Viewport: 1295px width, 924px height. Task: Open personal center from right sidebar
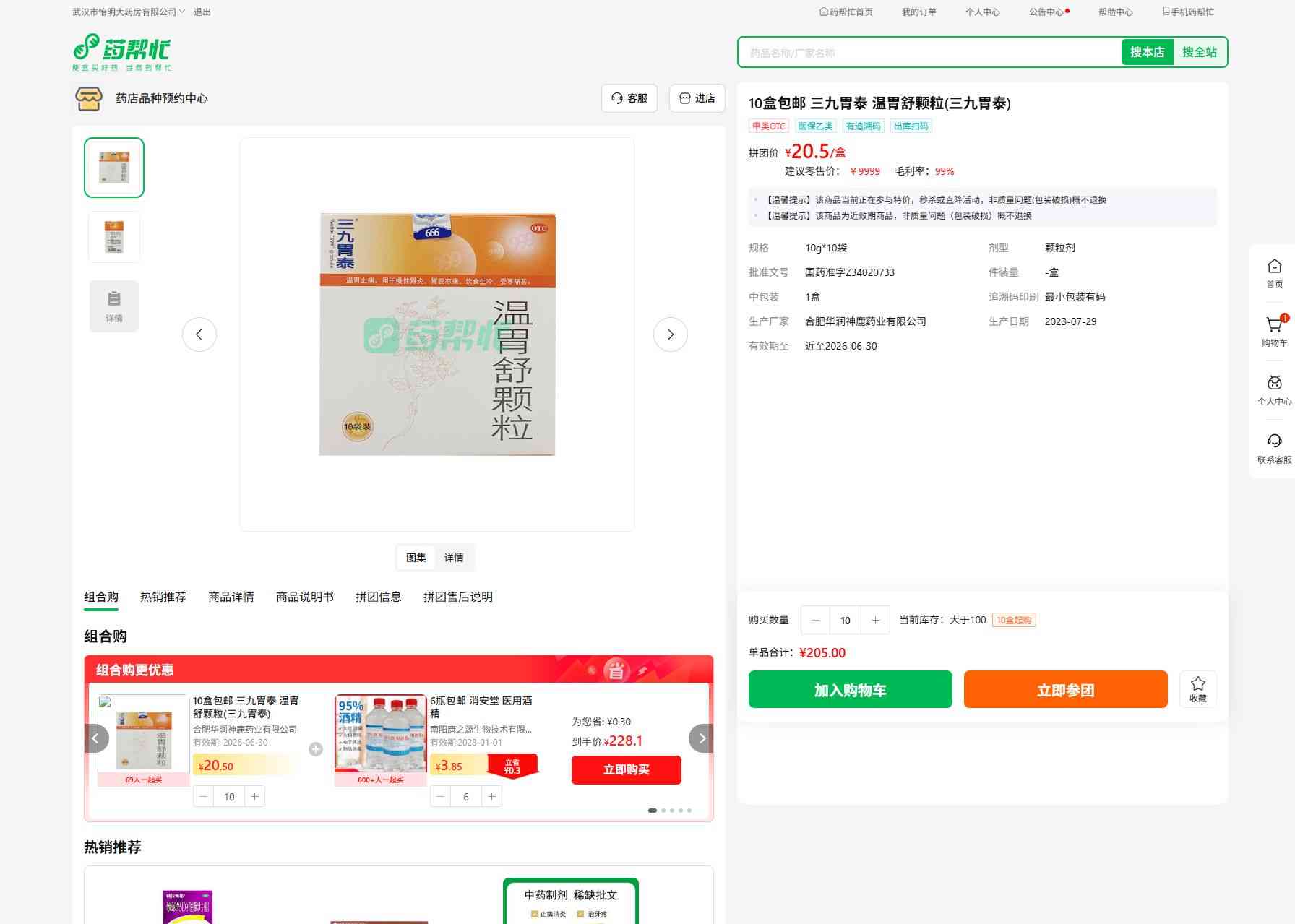(x=1274, y=389)
